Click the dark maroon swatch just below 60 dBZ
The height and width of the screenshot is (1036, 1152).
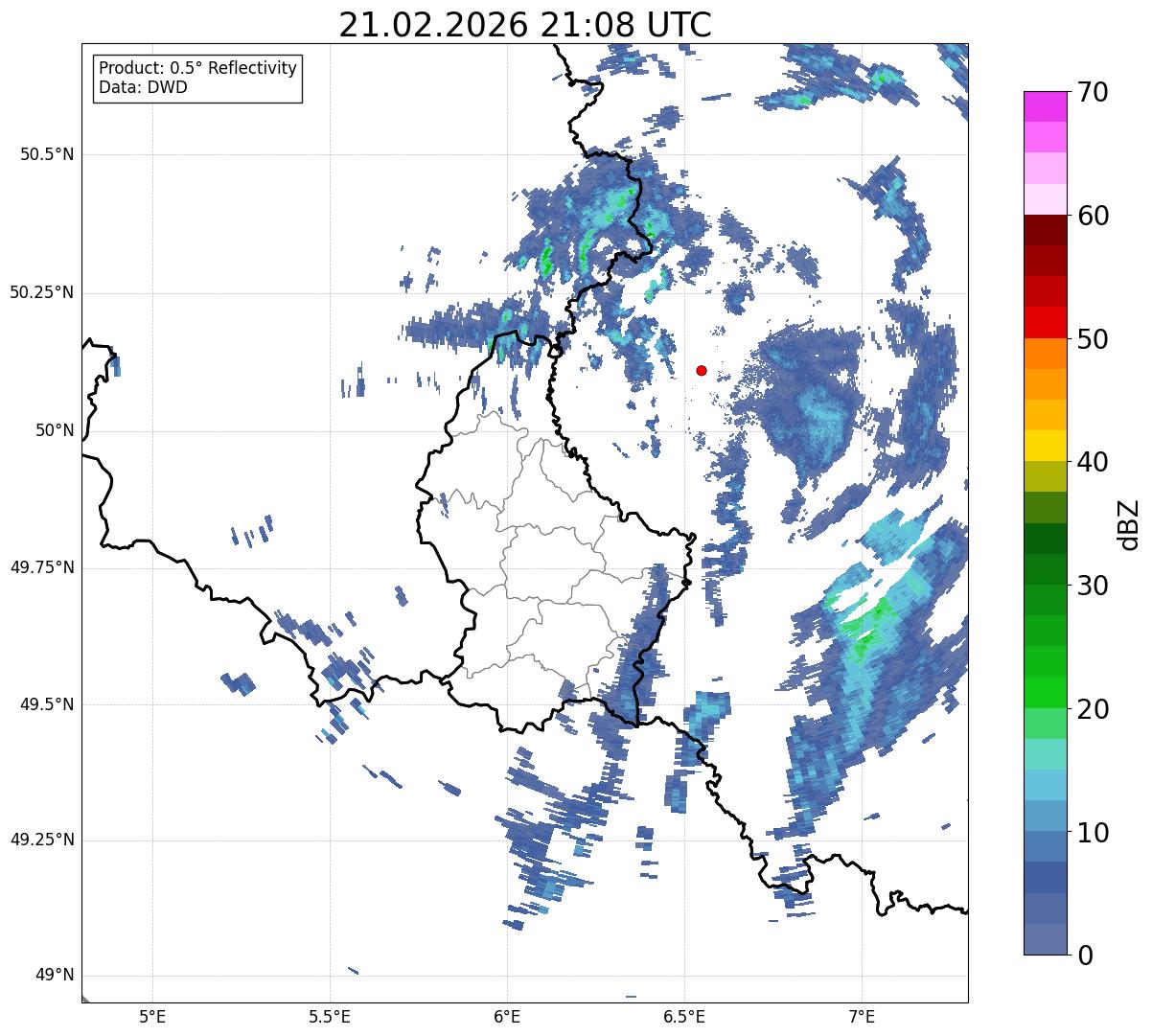1046,230
